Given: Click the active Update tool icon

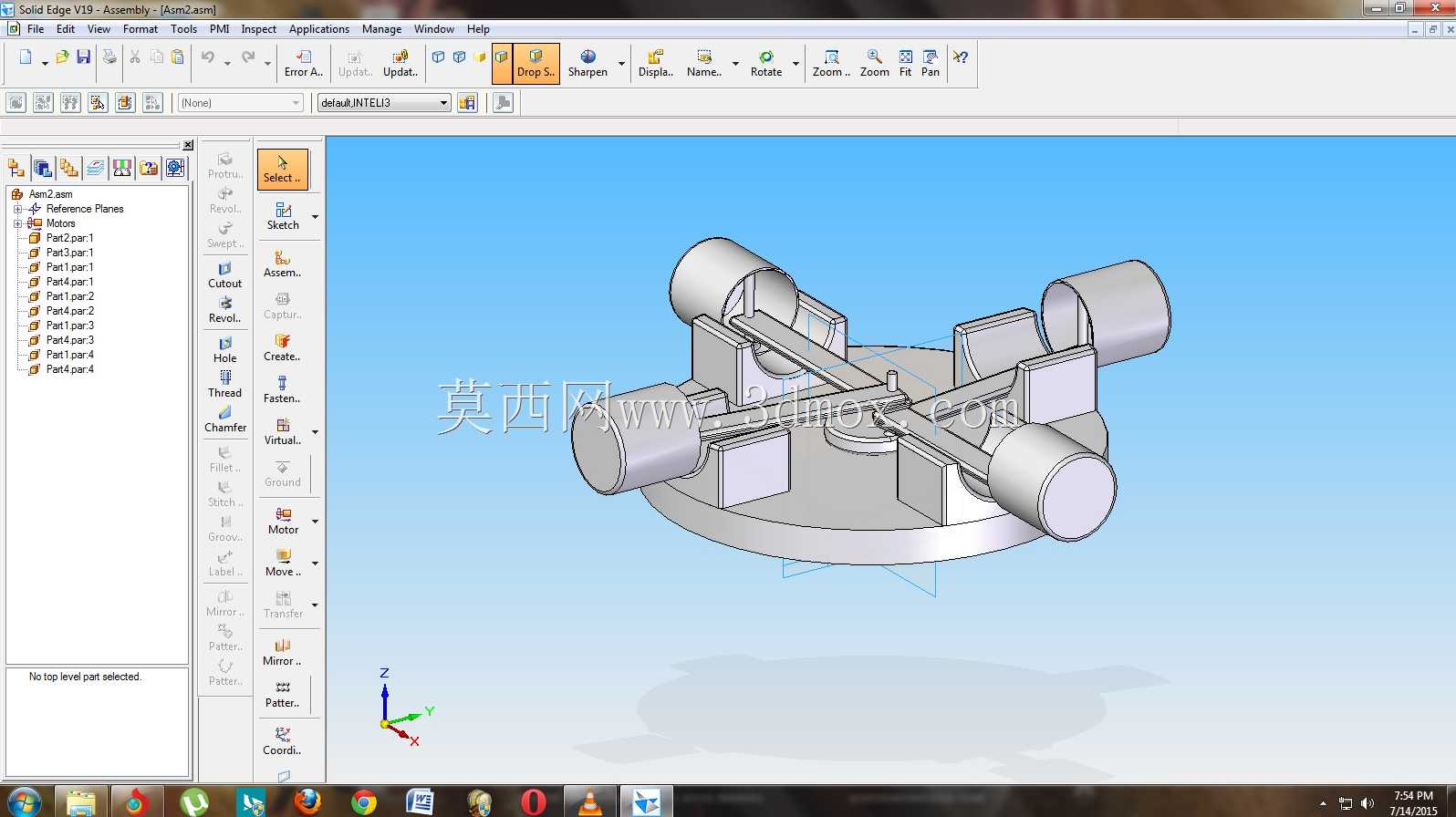Looking at the screenshot, I should (400, 64).
